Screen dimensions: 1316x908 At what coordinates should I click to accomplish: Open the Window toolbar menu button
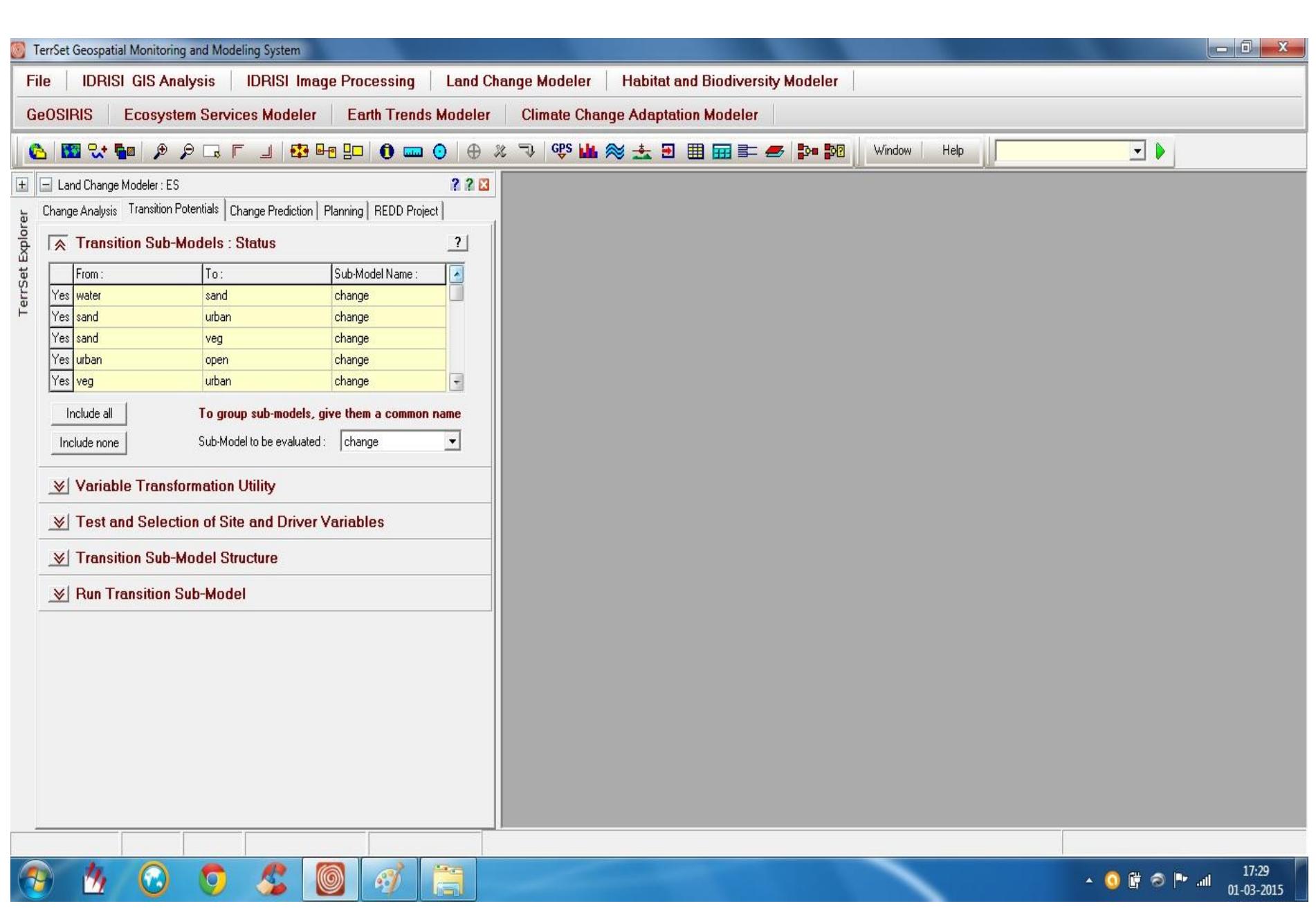[x=892, y=151]
